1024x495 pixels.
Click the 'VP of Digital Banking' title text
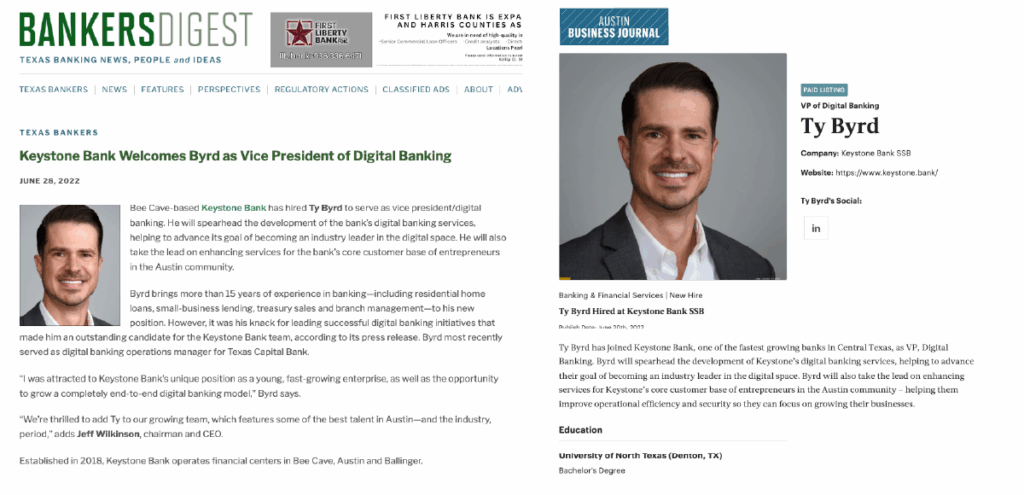point(840,106)
